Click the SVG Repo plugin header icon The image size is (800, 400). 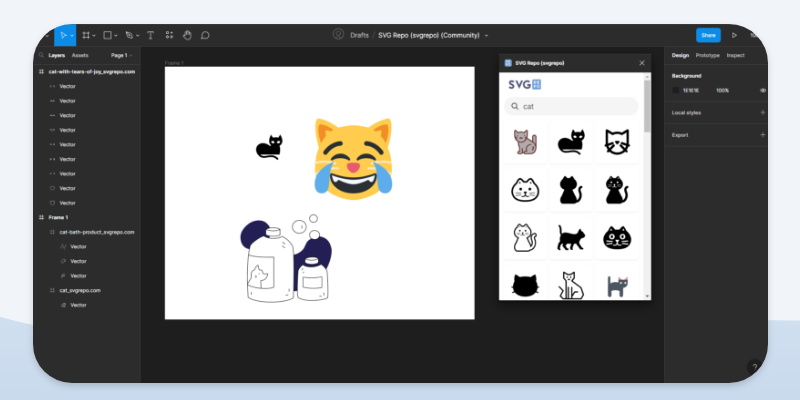coord(508,63)
